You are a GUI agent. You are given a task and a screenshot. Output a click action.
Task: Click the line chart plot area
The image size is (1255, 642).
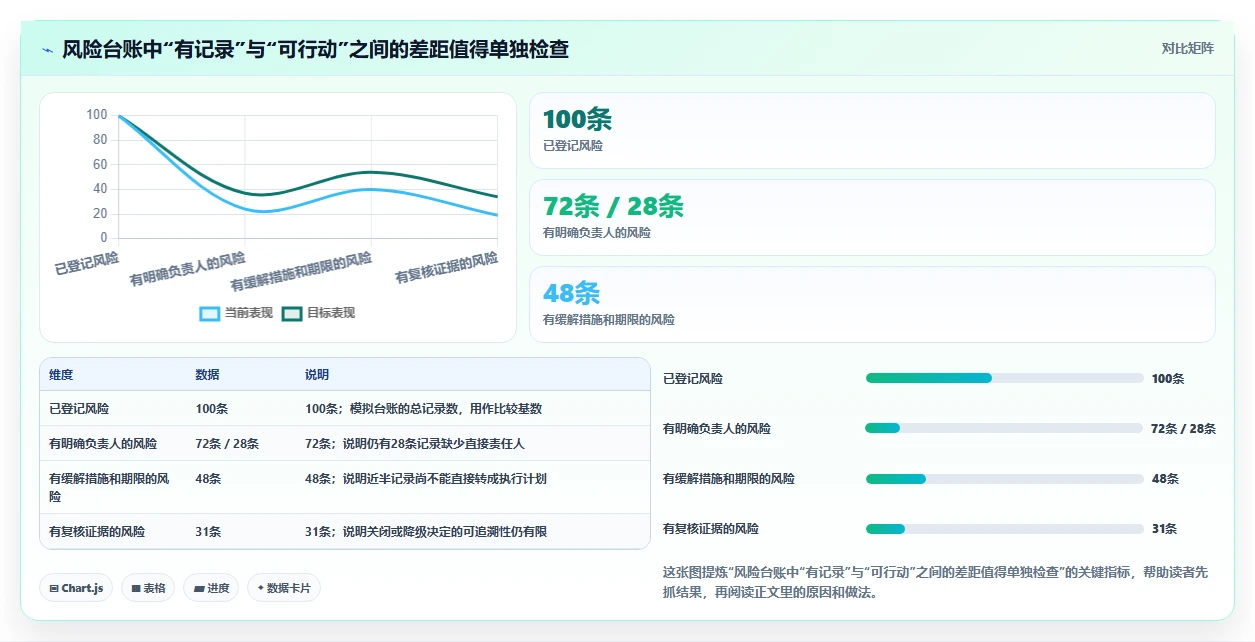(308, 177)
